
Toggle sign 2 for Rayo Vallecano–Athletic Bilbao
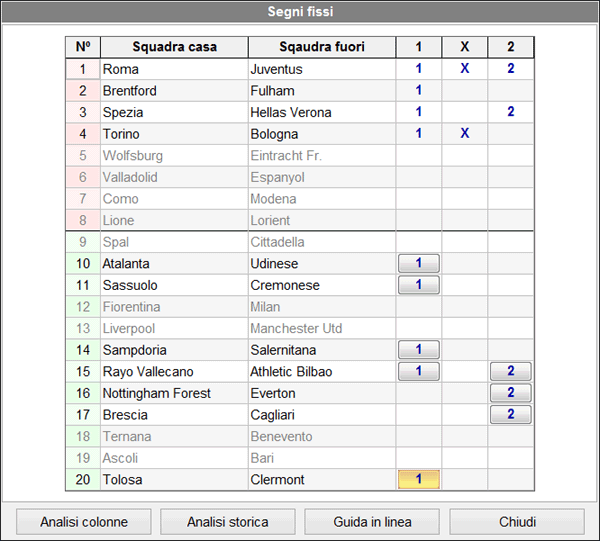(511, 371)
